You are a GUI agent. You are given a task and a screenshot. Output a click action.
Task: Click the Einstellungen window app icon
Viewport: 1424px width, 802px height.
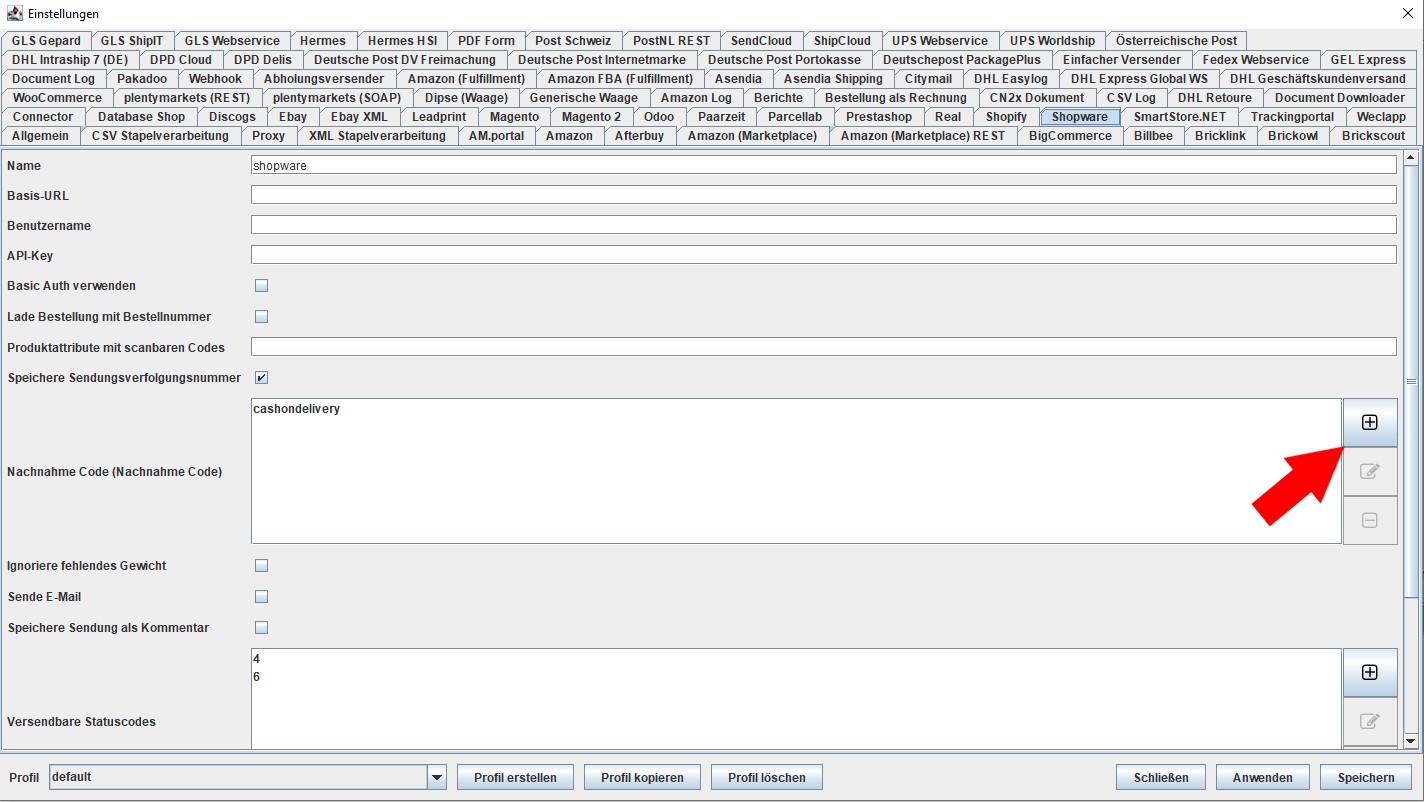click(14, 14)
